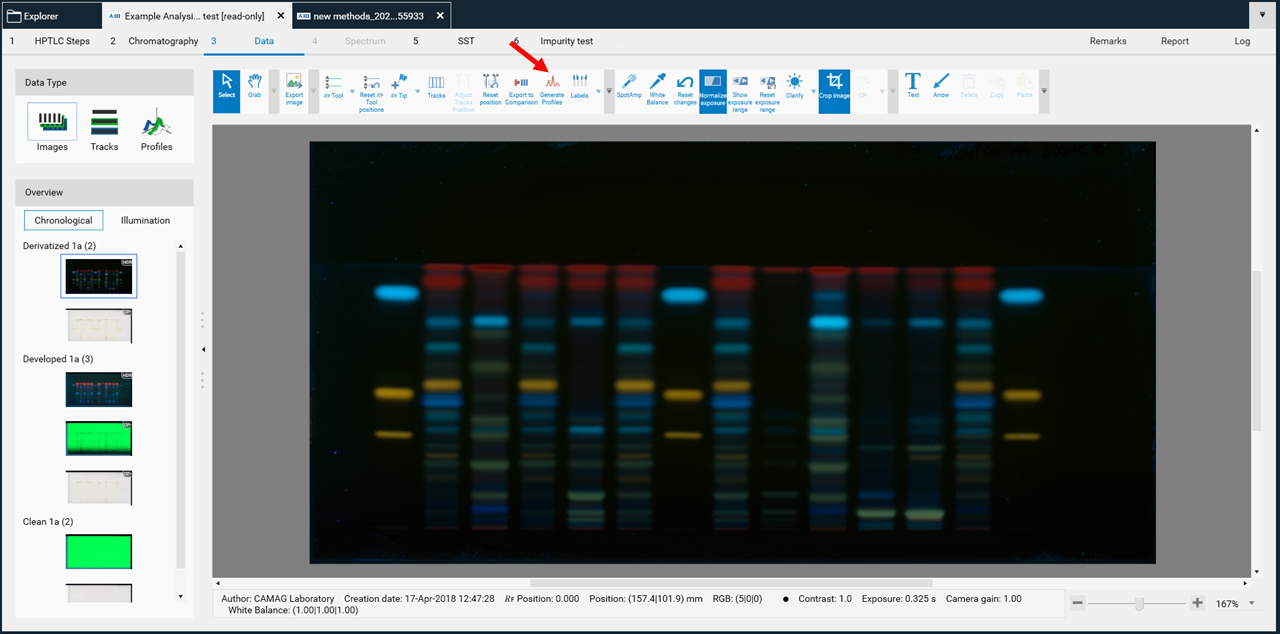Select the Arrow annotation tool

941,88
